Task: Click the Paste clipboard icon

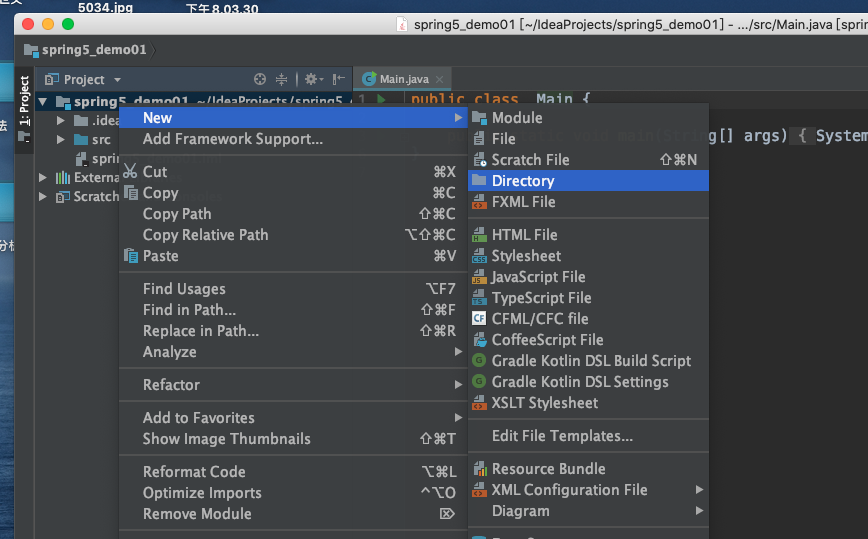Action: click(x=131, y=256)
